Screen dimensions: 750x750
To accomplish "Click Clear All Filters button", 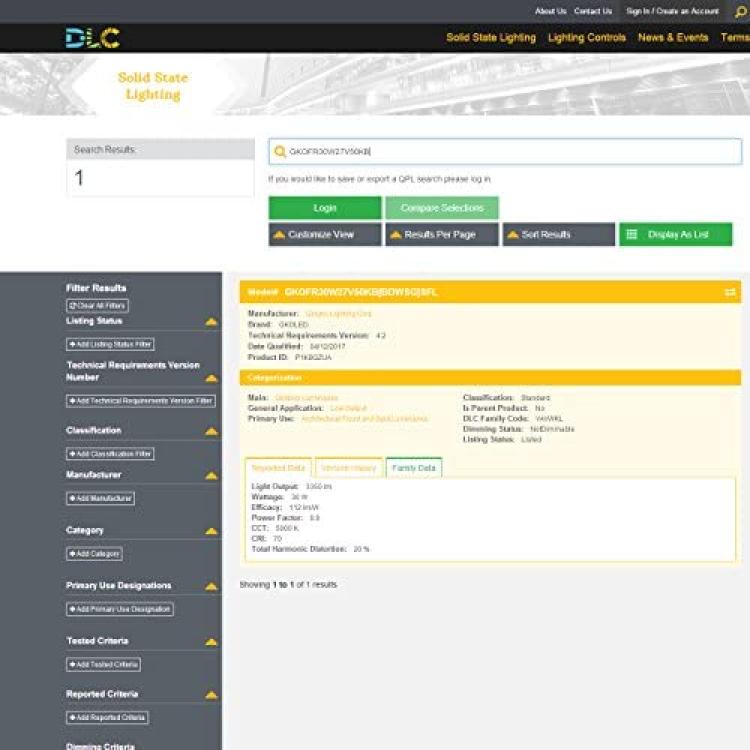I will [x=98, y=306].
